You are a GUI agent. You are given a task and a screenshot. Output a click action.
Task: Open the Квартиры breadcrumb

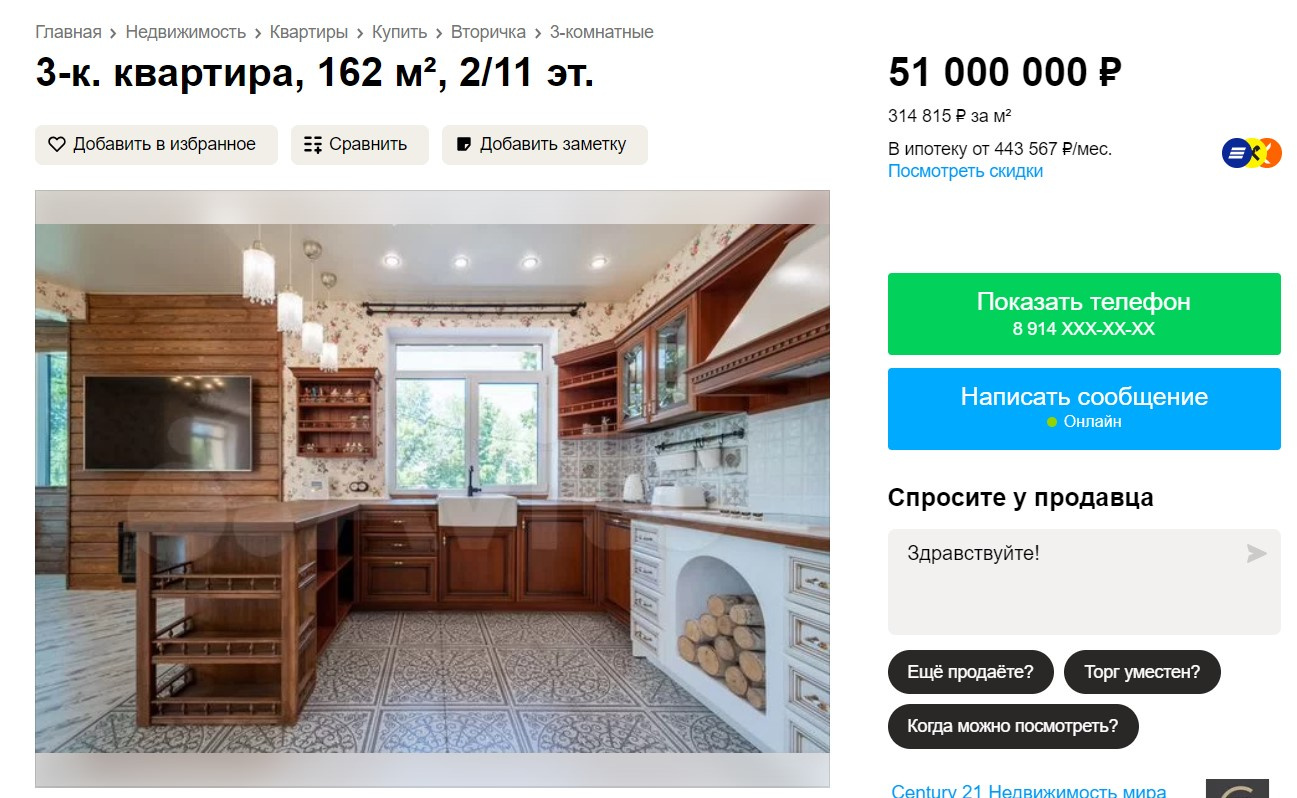pos(309,32)
